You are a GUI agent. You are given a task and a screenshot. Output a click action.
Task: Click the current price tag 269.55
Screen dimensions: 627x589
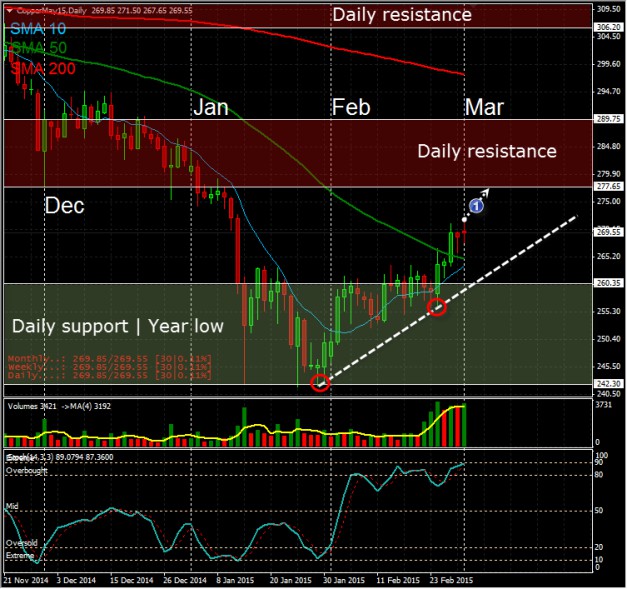(x=608, y=232)
